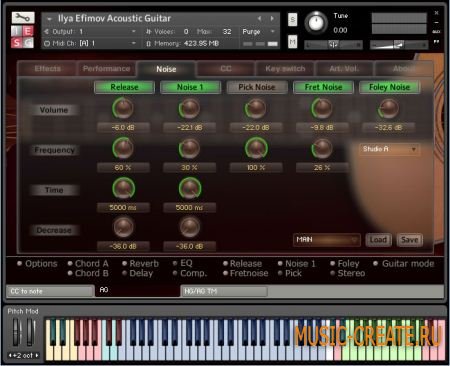Adjust the pan slider
This screenshot has height=366, width=450.
tap(333, 44)
